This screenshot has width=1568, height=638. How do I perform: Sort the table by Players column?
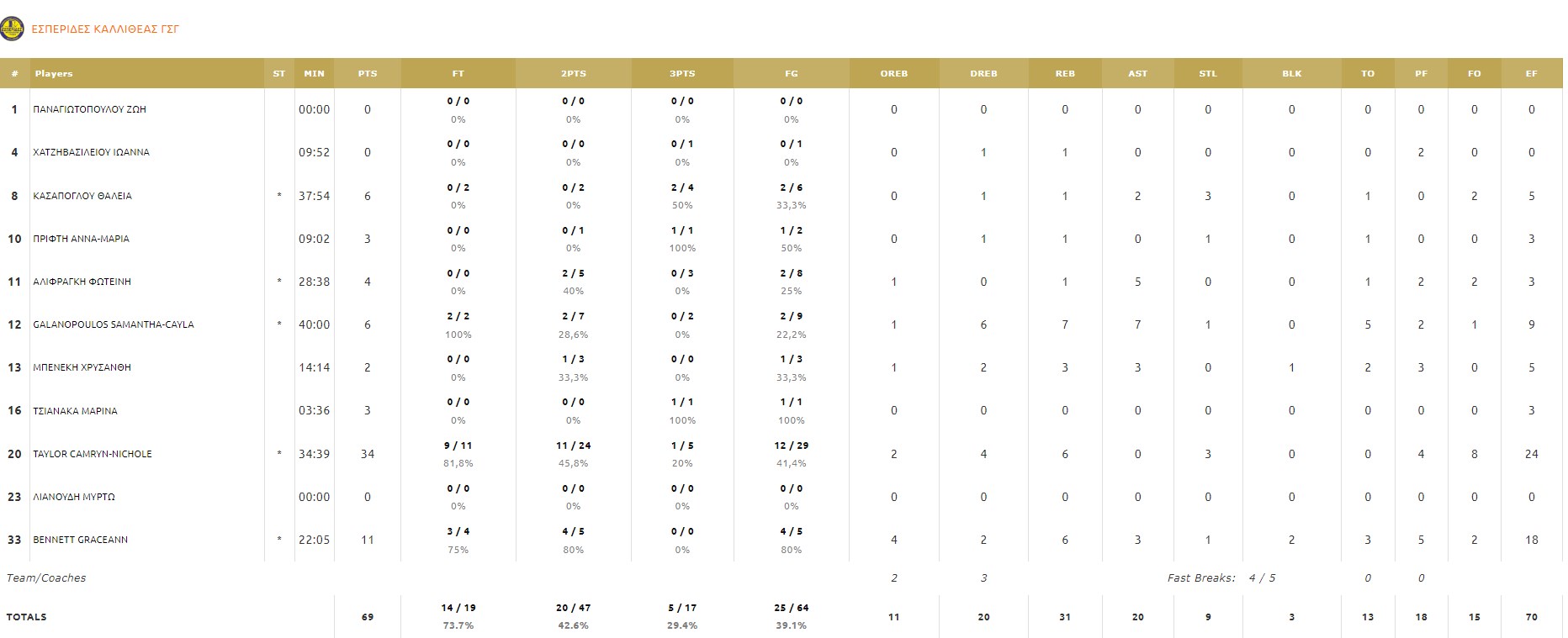pyautogui.click(x=54, y=74)
